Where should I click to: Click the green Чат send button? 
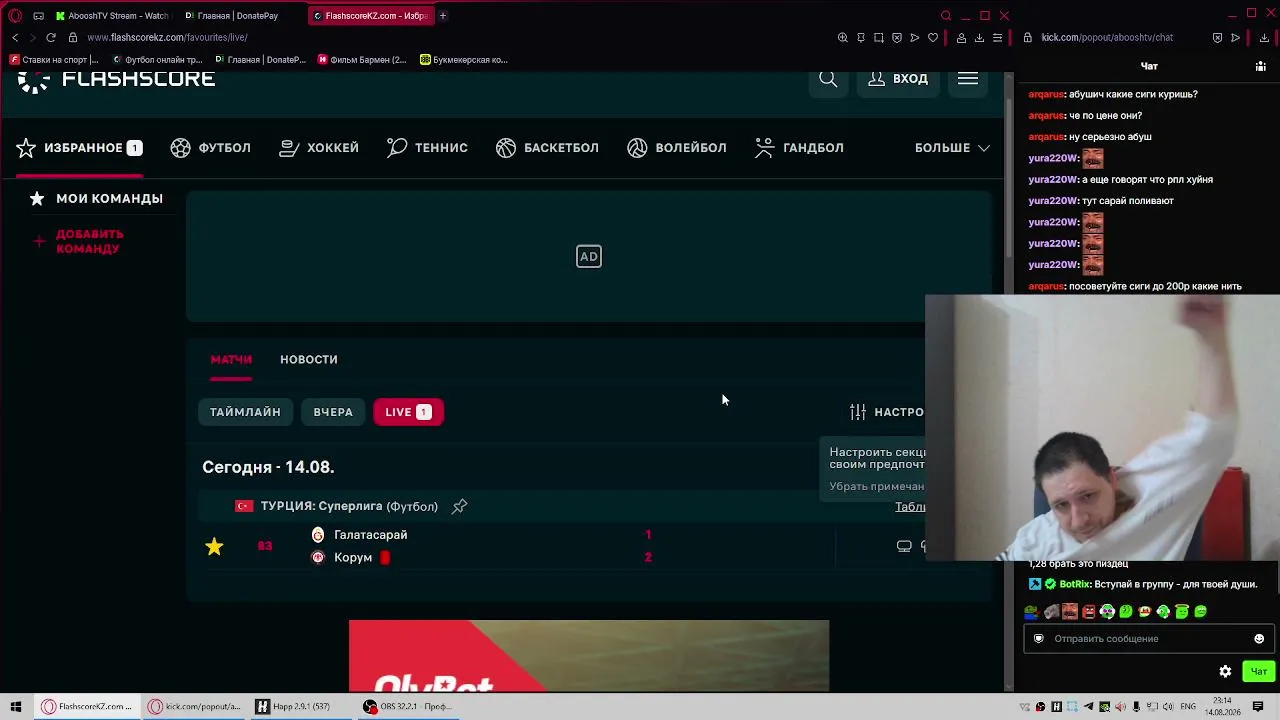pos(1258,672)
